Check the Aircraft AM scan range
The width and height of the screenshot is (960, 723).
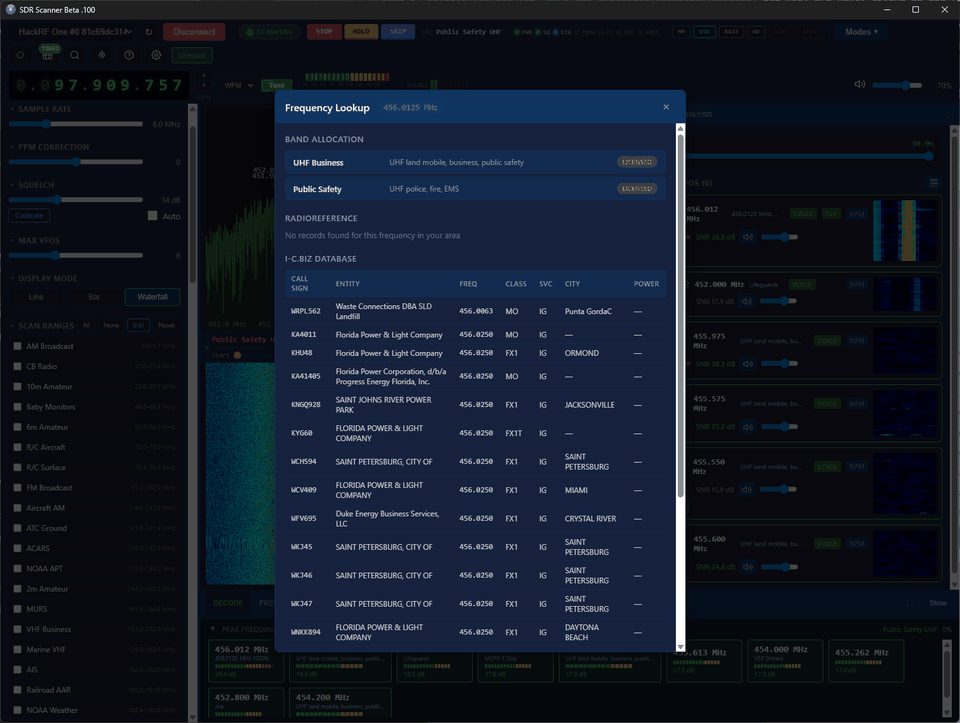[17, 508]
